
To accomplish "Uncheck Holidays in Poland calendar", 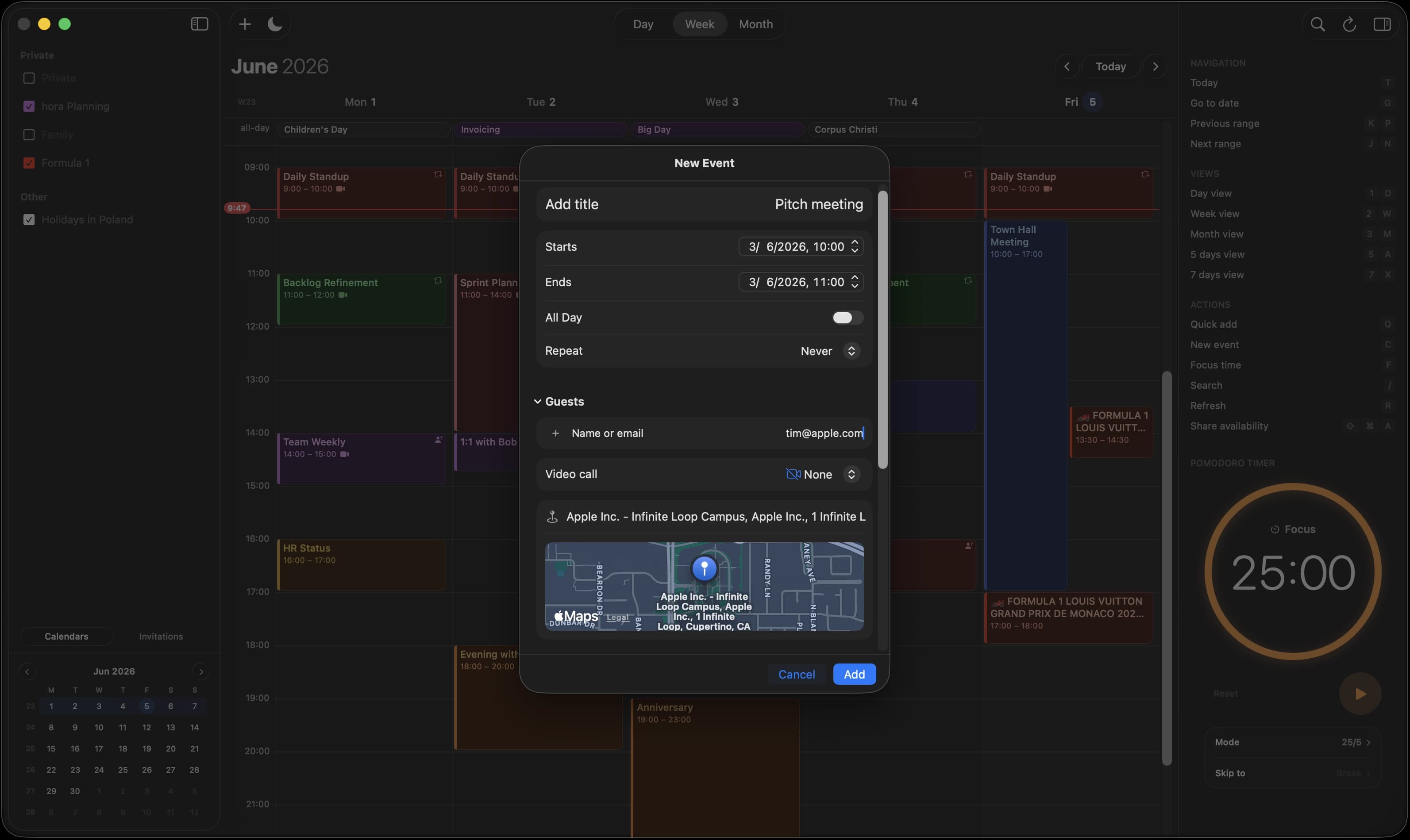I will pos(29,220).
